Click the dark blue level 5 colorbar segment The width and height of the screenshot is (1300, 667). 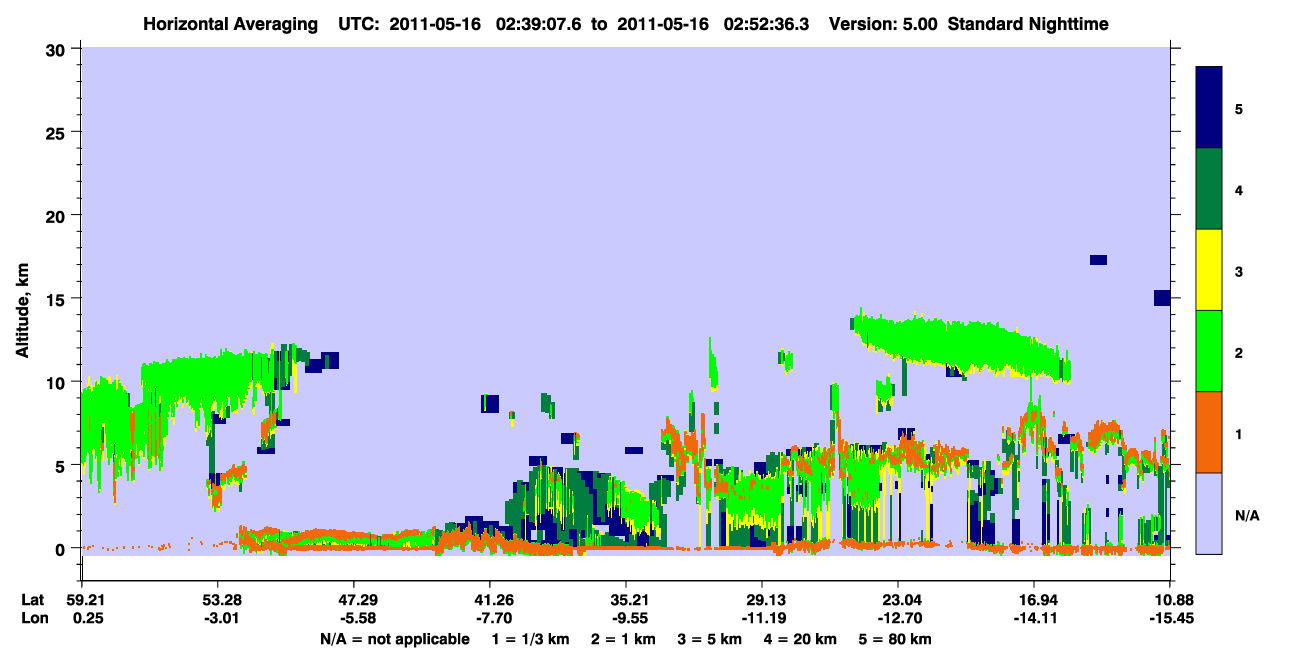(x=1209, y=108)
